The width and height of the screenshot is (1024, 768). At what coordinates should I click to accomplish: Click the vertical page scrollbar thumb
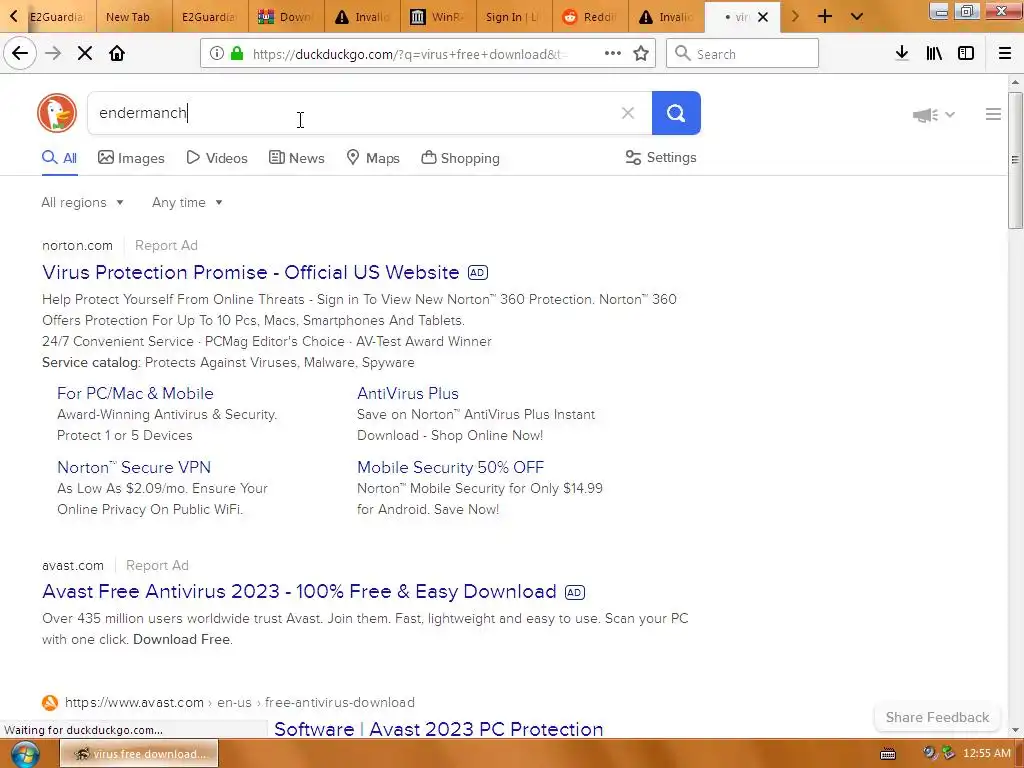pyautogui.click(x=1015, y=160)
